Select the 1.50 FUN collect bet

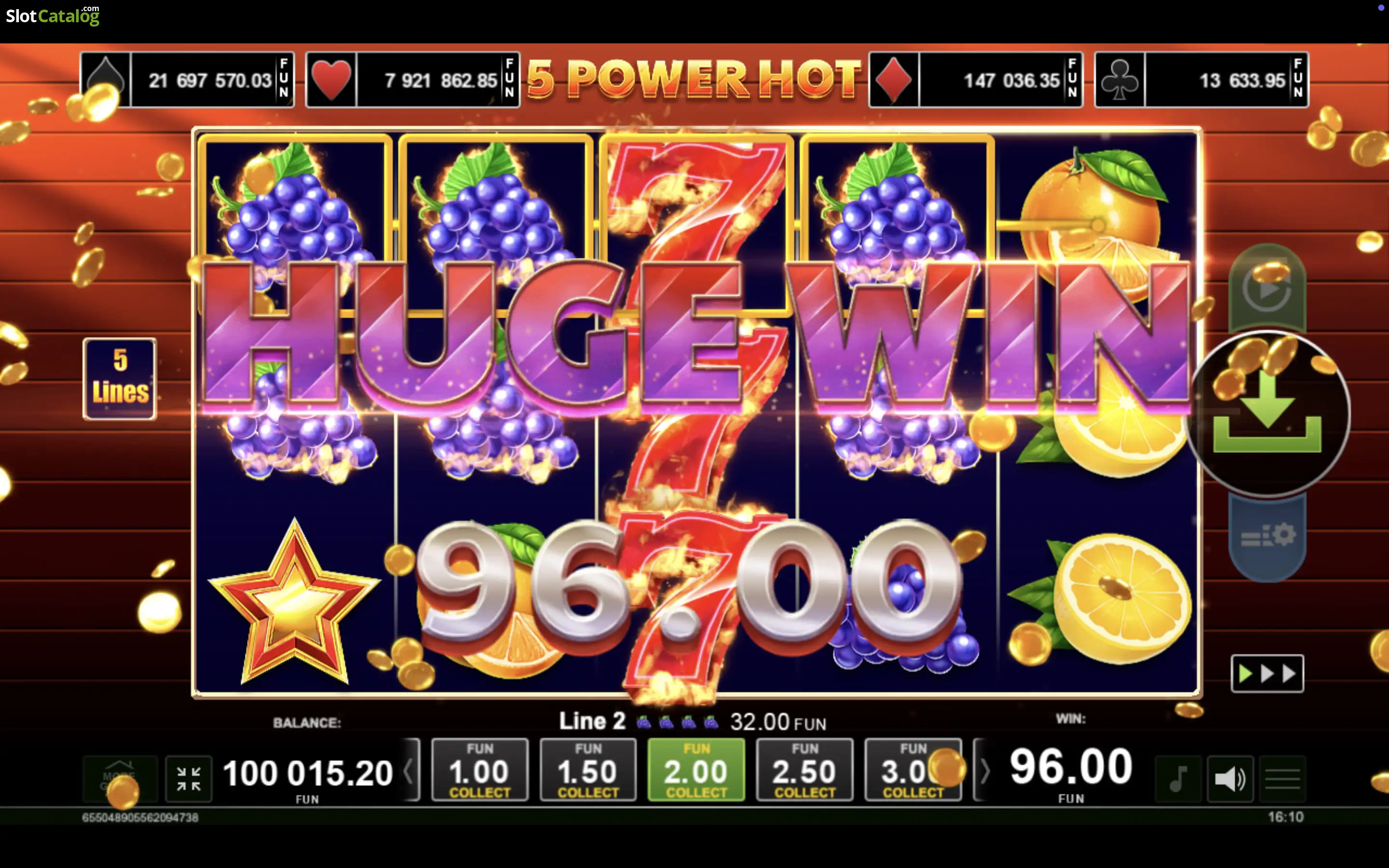point(588,770)
